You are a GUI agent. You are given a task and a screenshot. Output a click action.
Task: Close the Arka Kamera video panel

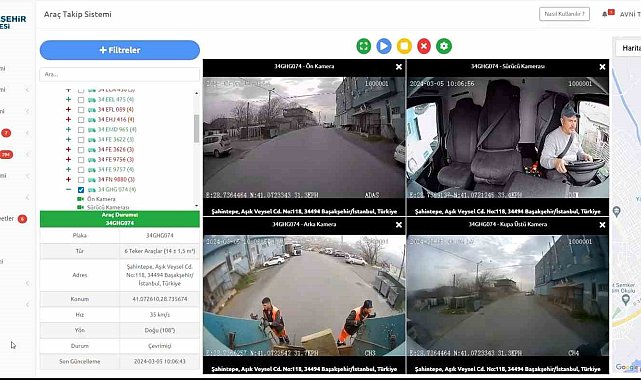point(399,225)
